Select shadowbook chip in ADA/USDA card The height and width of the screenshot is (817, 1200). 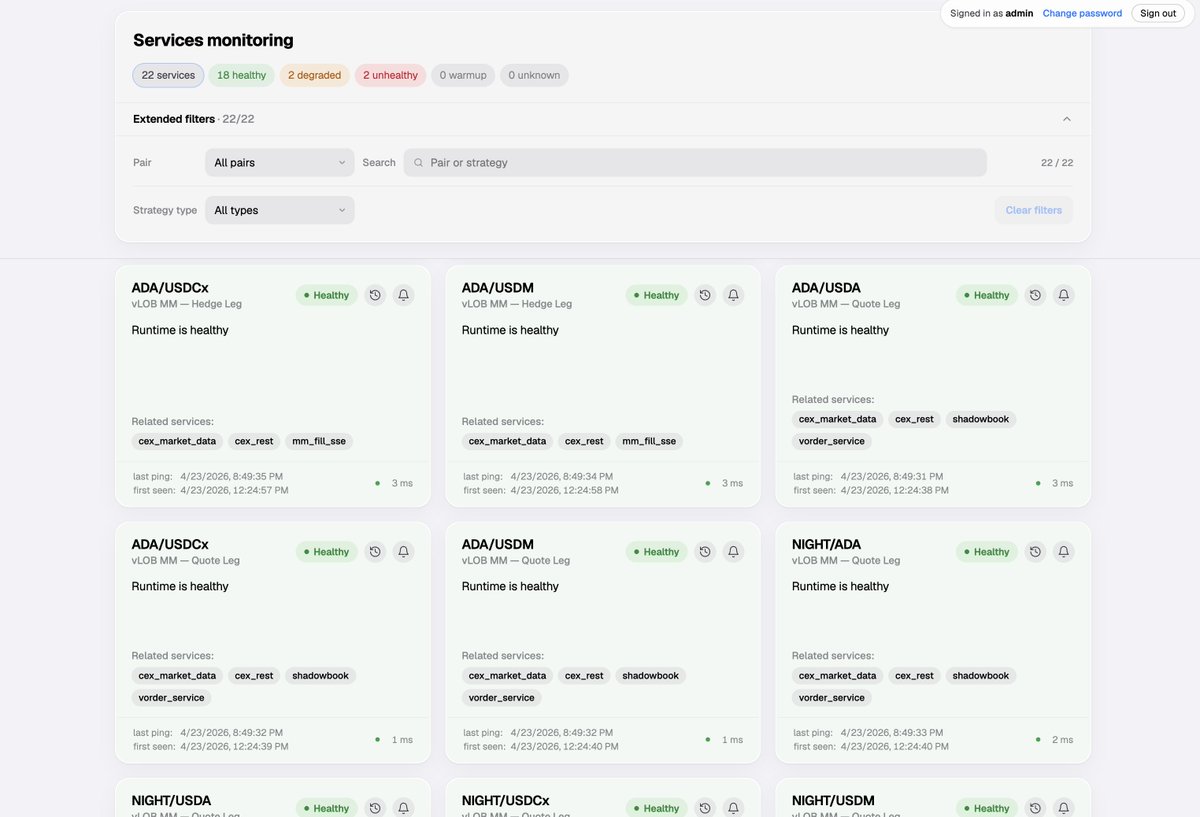(x=981, y=419)
